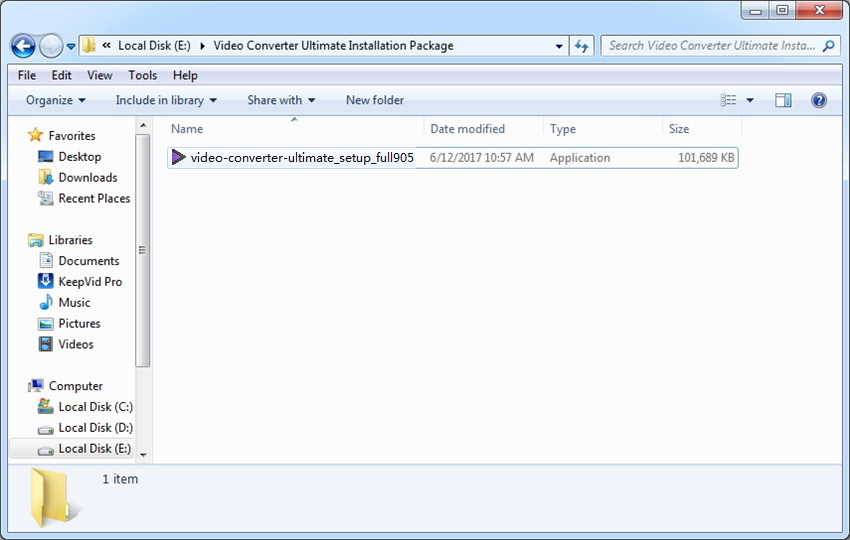Open the Share with dropdown

pos(281,100)
